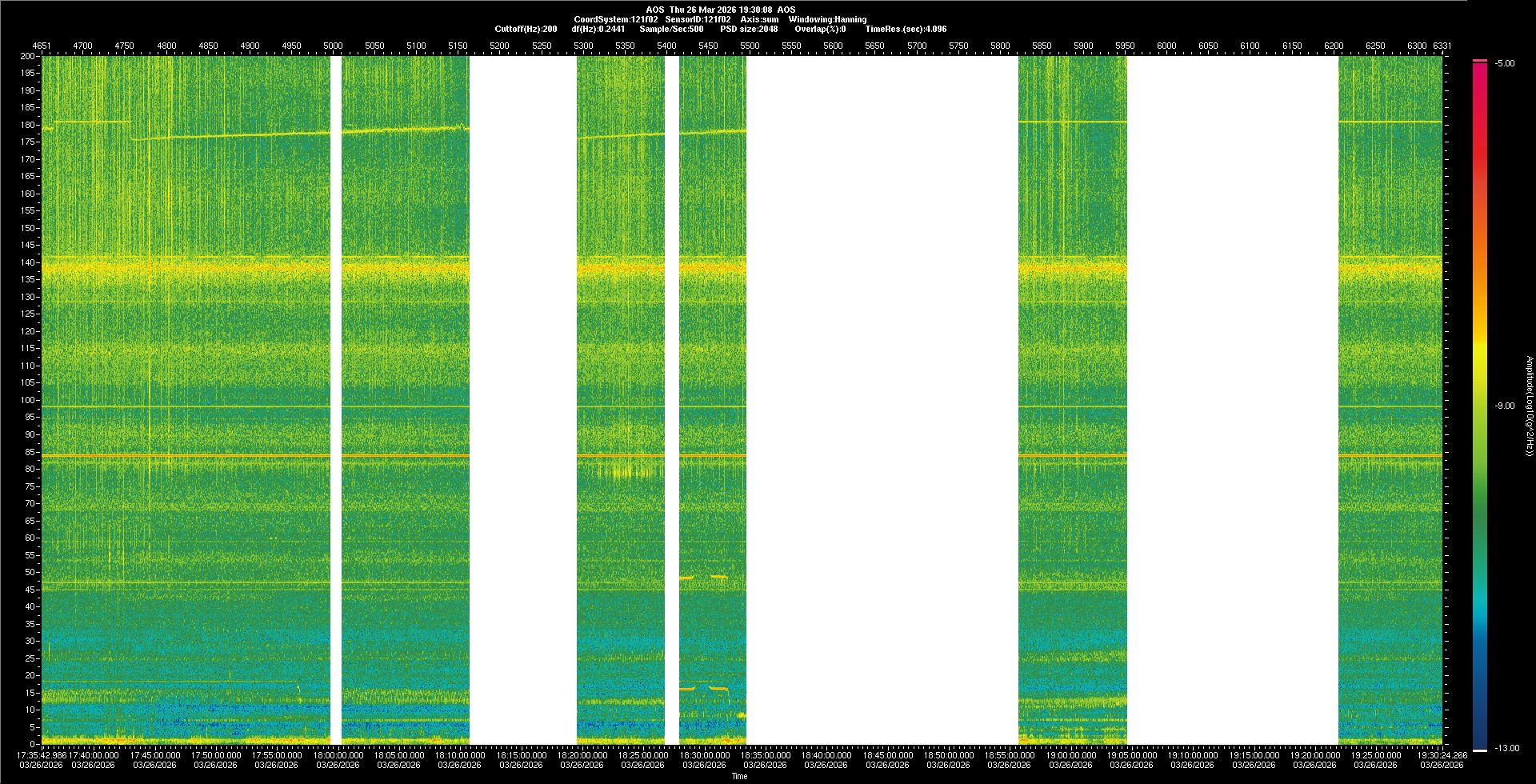Click the red region of the colorbar
The width and height of the screenshot is (1536, 784).
pyautogui.click(x=1480, y=160)
